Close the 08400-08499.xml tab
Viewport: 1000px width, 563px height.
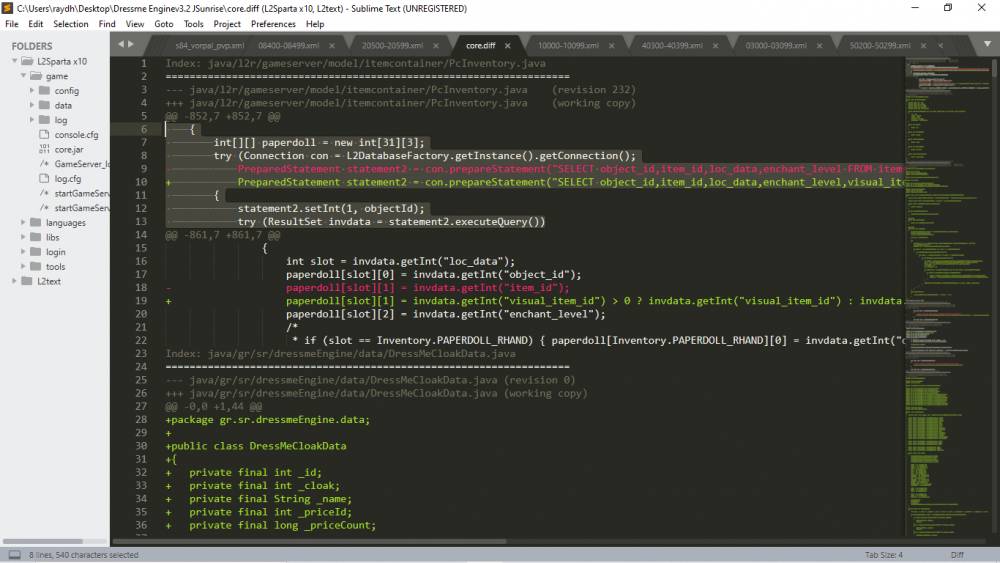332,46
